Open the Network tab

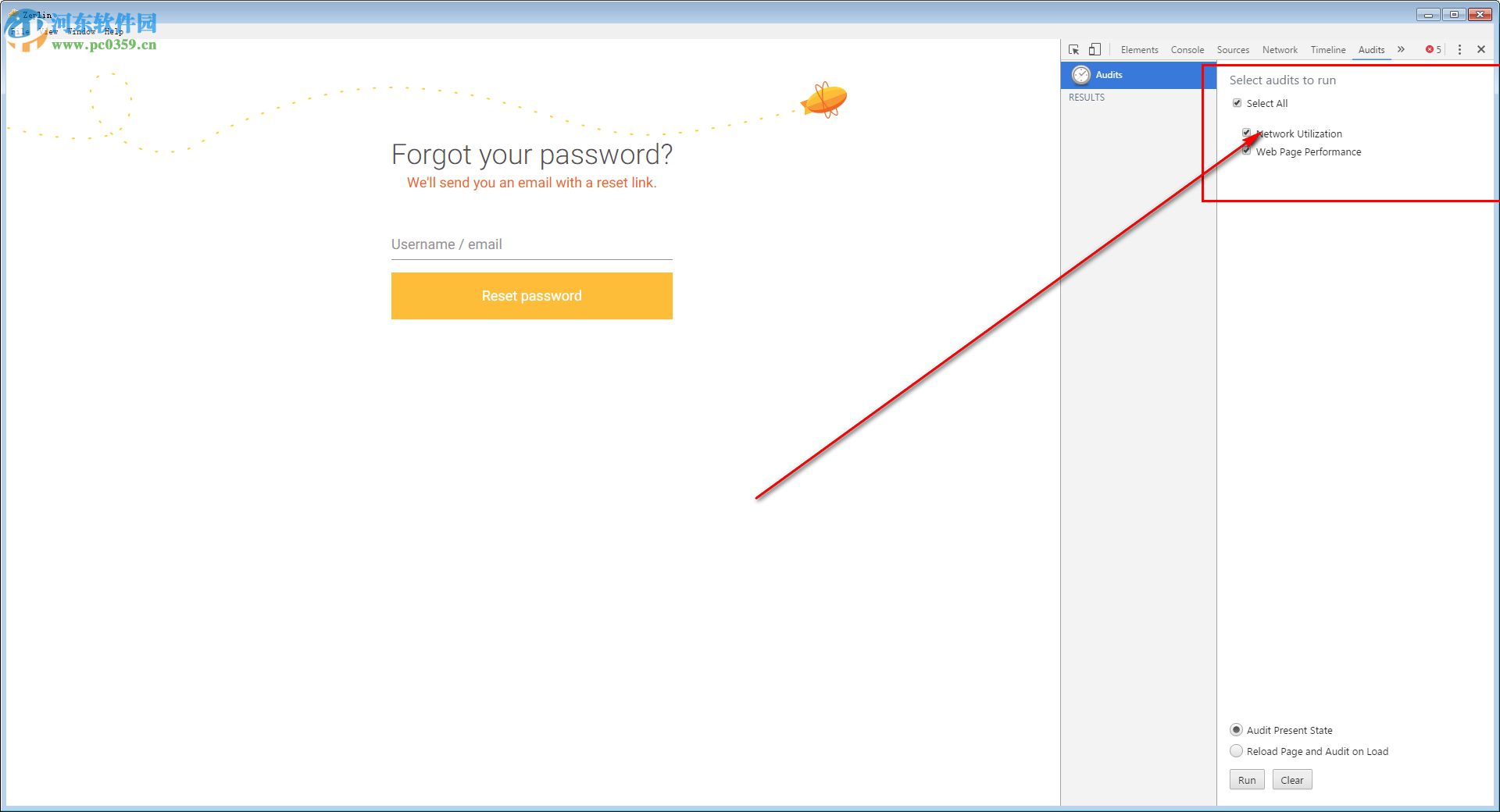(x=1280, y=49)
